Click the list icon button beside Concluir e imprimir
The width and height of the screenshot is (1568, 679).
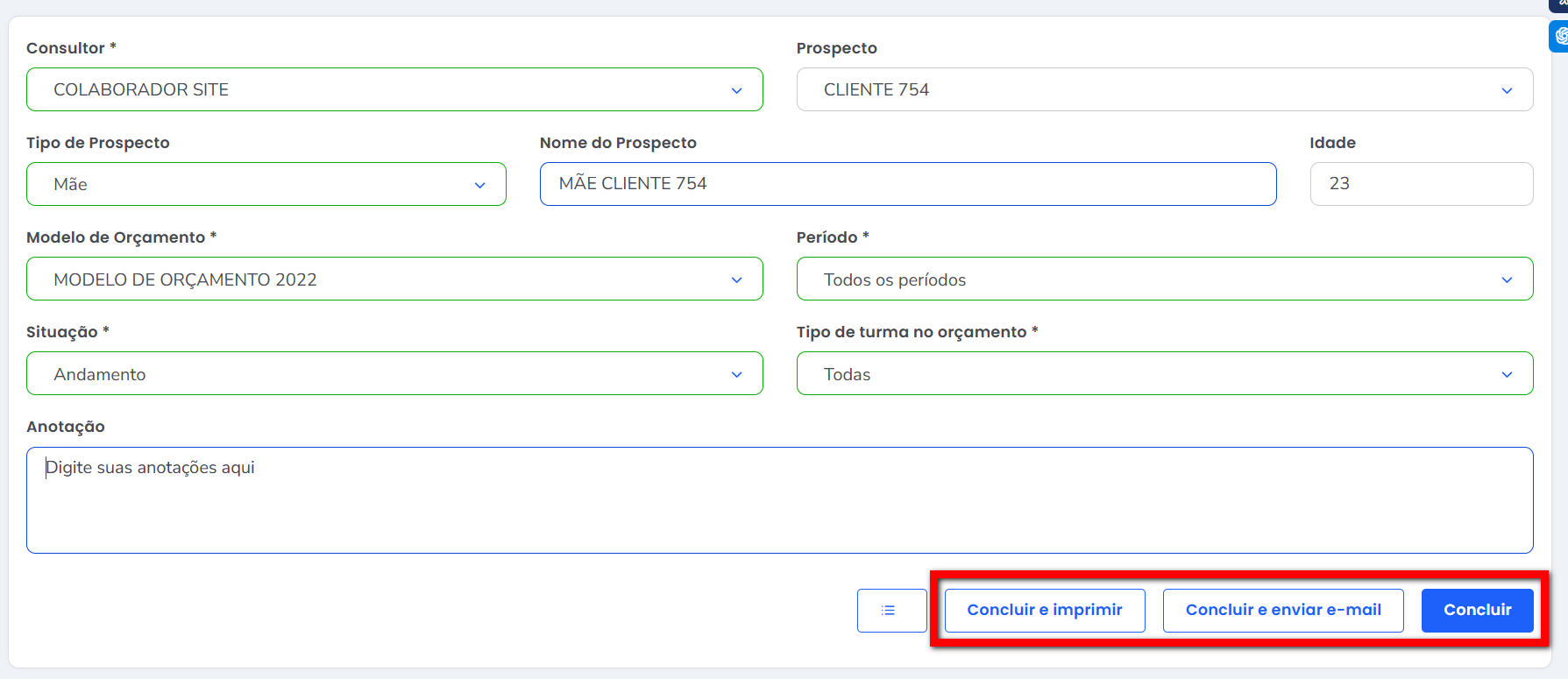click(x=891, y=611)
